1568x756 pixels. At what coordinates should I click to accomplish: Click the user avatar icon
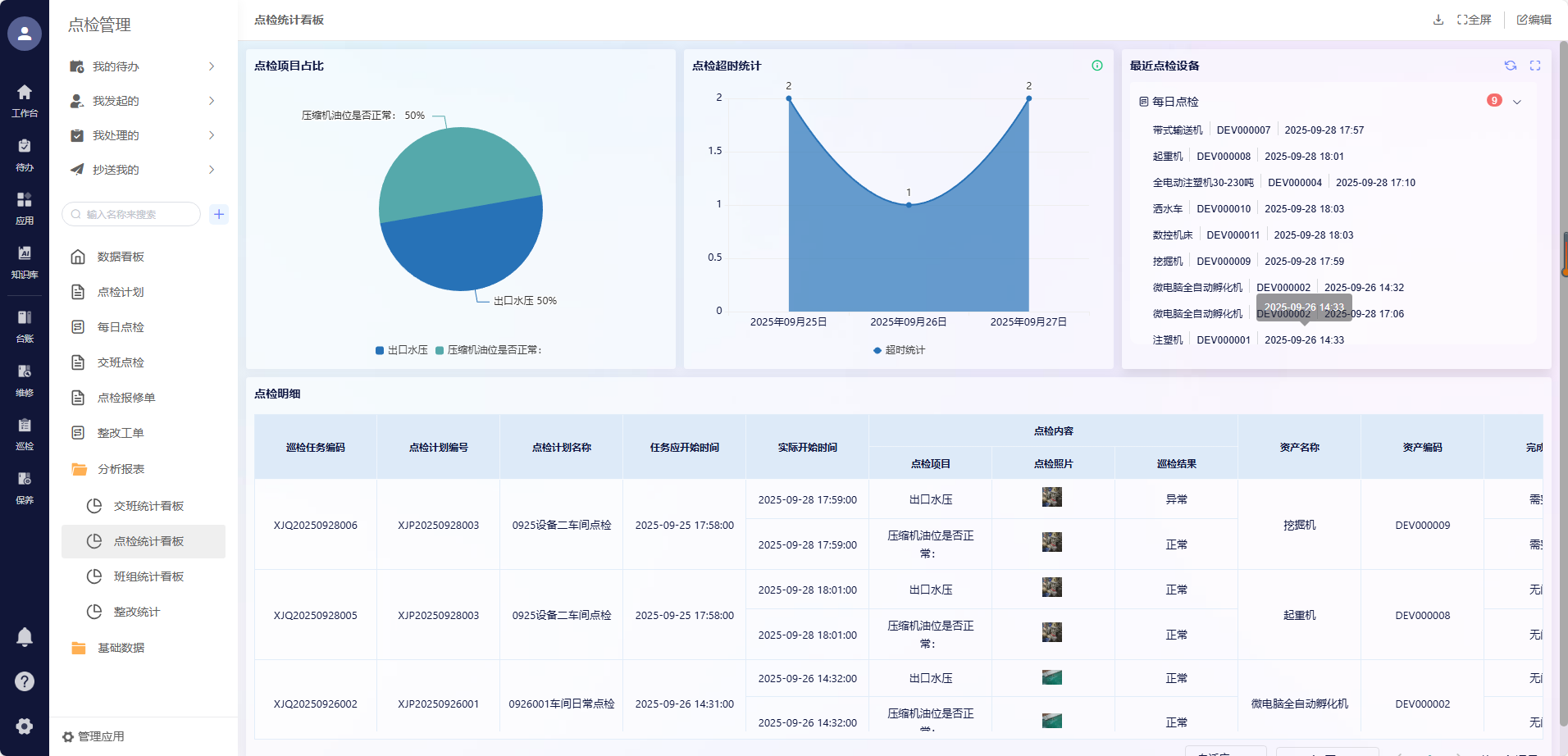[x=25, y=34]
